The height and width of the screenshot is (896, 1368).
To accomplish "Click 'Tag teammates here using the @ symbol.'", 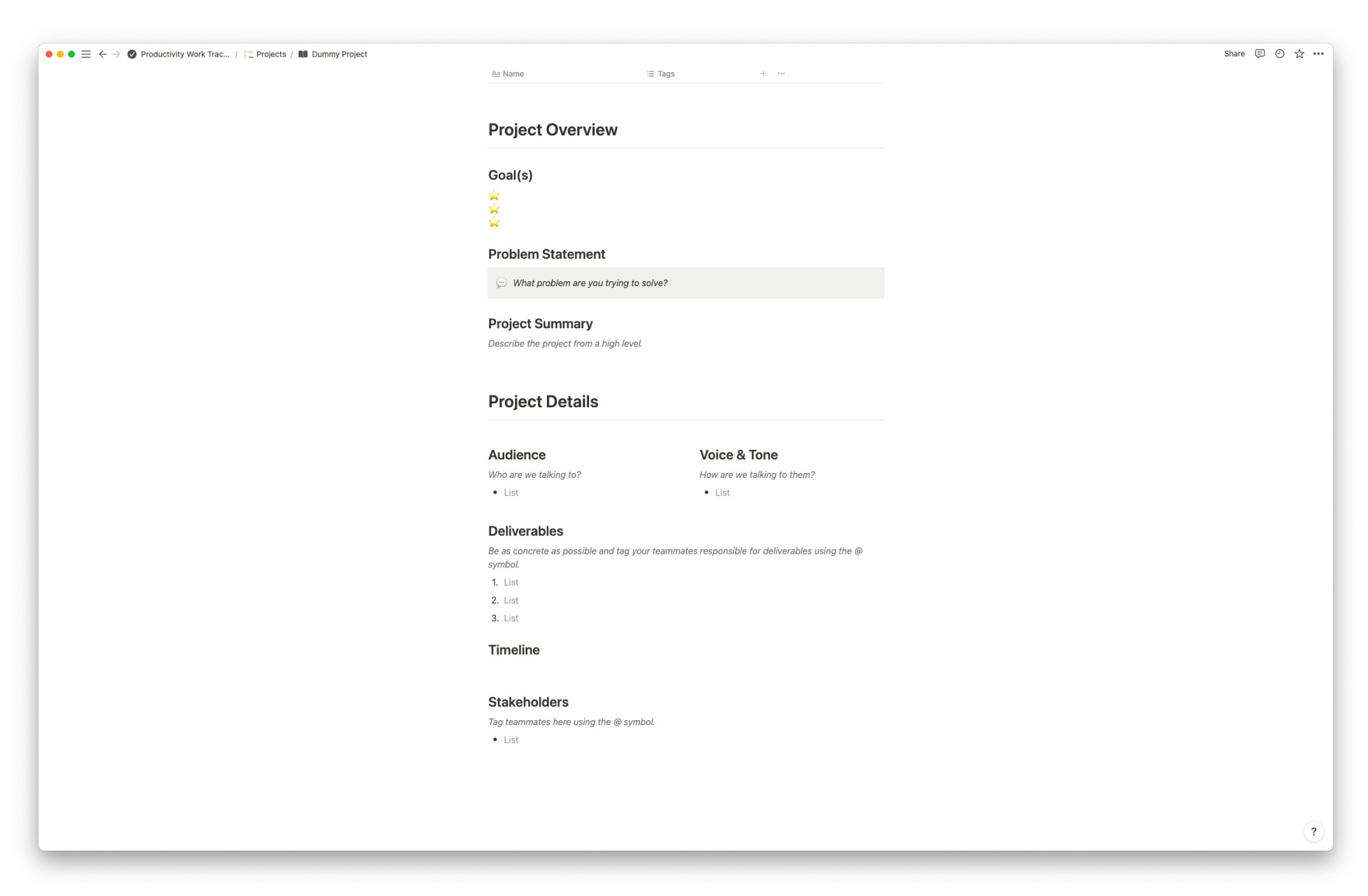I will point(571,722).
